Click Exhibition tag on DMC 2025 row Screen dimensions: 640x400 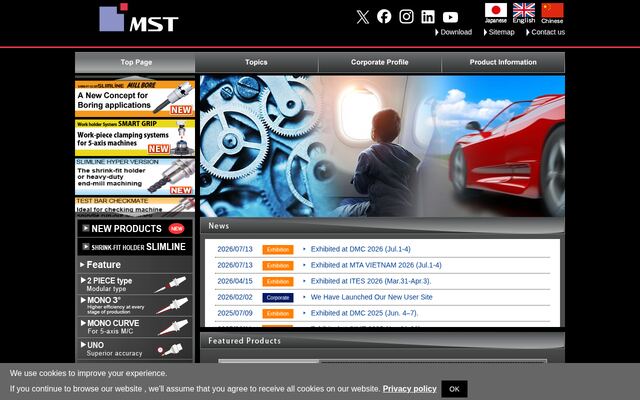pyautogui.click(x=278, y=313)
